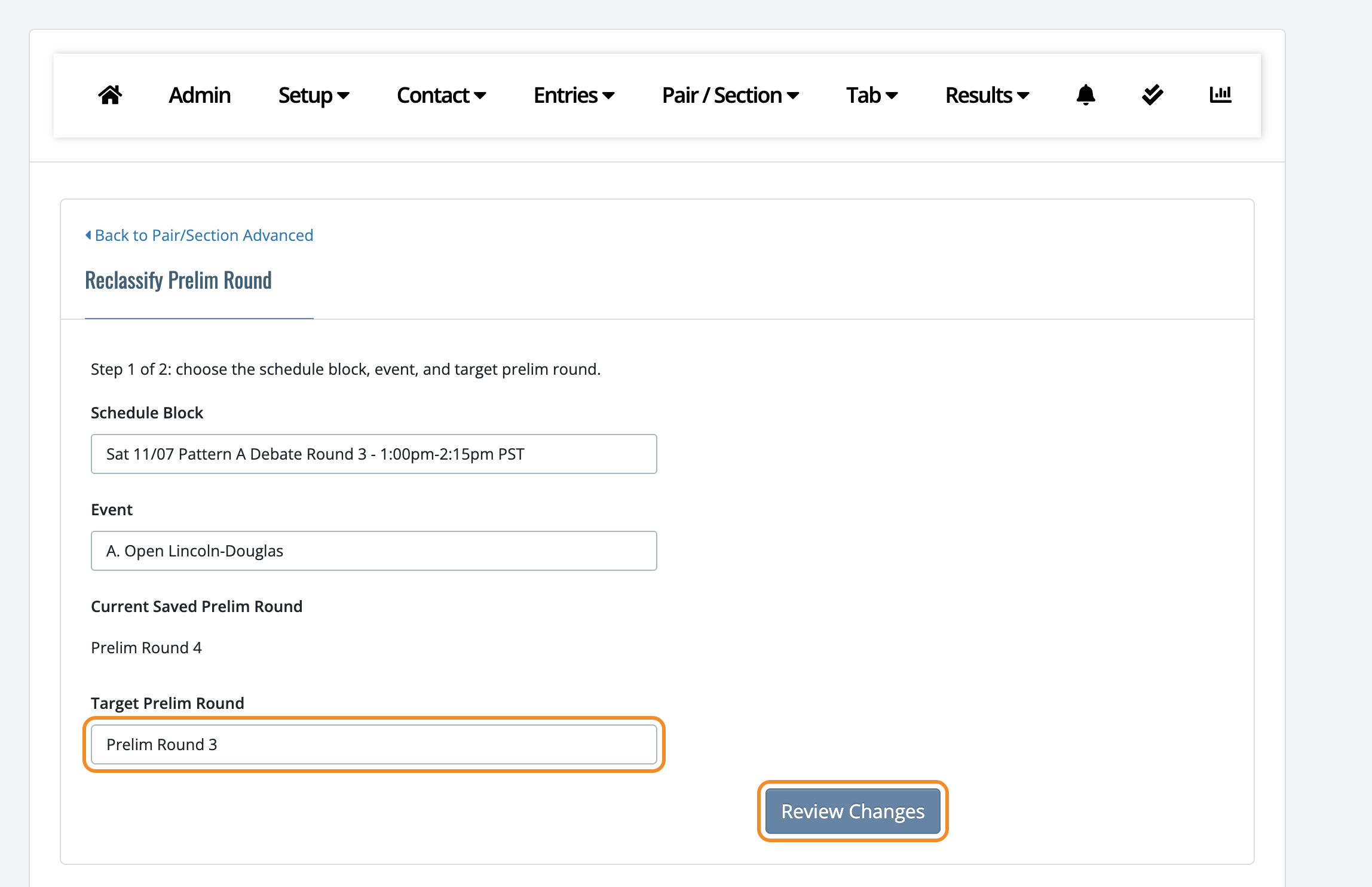Click the back arrow caret icon
Image resolution: width=1372 pixels, height=887 pixels.
coord(88,235)
